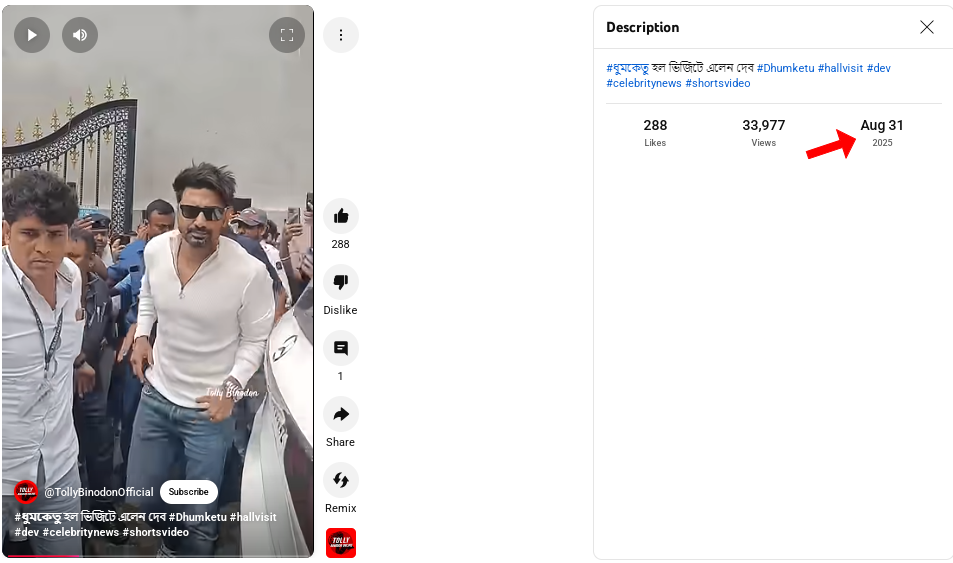The height and width of the screenshot is (563, 953).
Task: Play the Shorts video
Action: pyautogui.click(x=32, y=35)
